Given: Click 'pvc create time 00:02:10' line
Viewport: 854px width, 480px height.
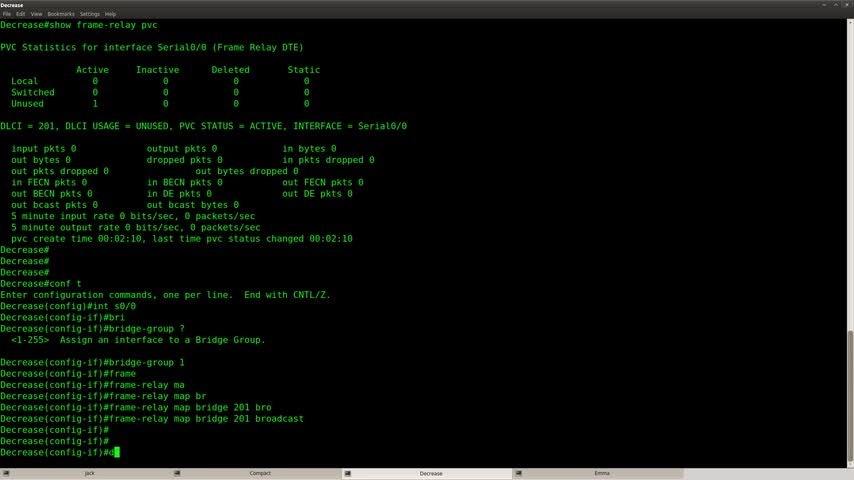Looking at the screenshot, I should coord(182,239).
